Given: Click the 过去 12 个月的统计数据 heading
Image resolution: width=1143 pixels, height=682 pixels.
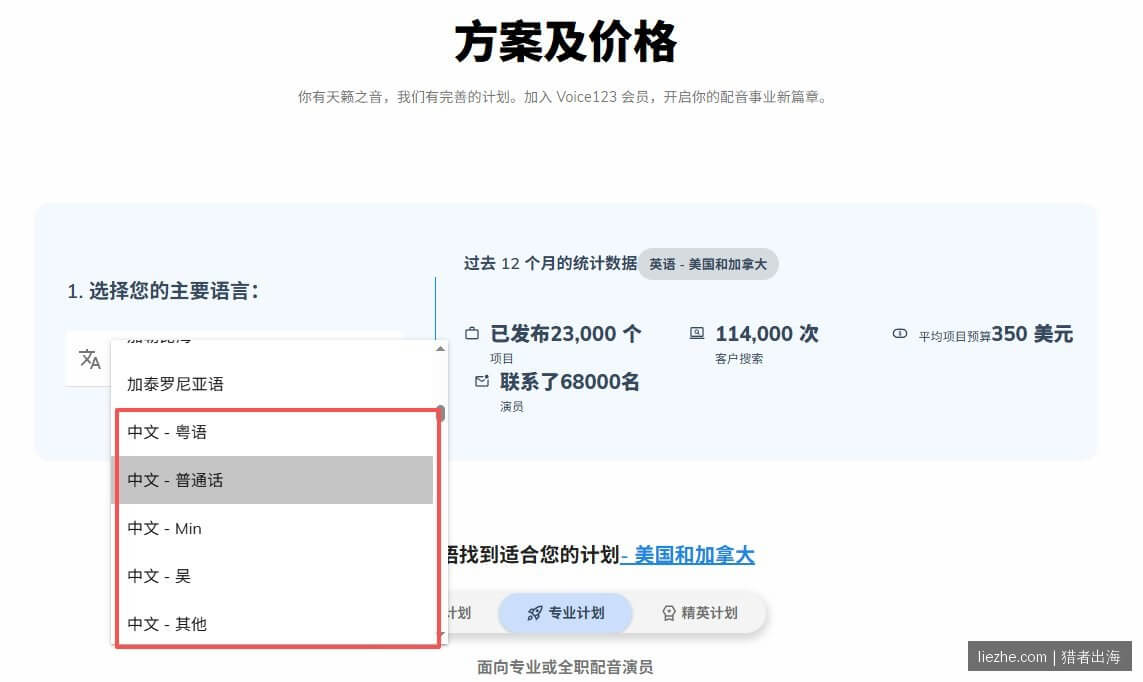Looking at the screenshot, I should coord(550,264).
